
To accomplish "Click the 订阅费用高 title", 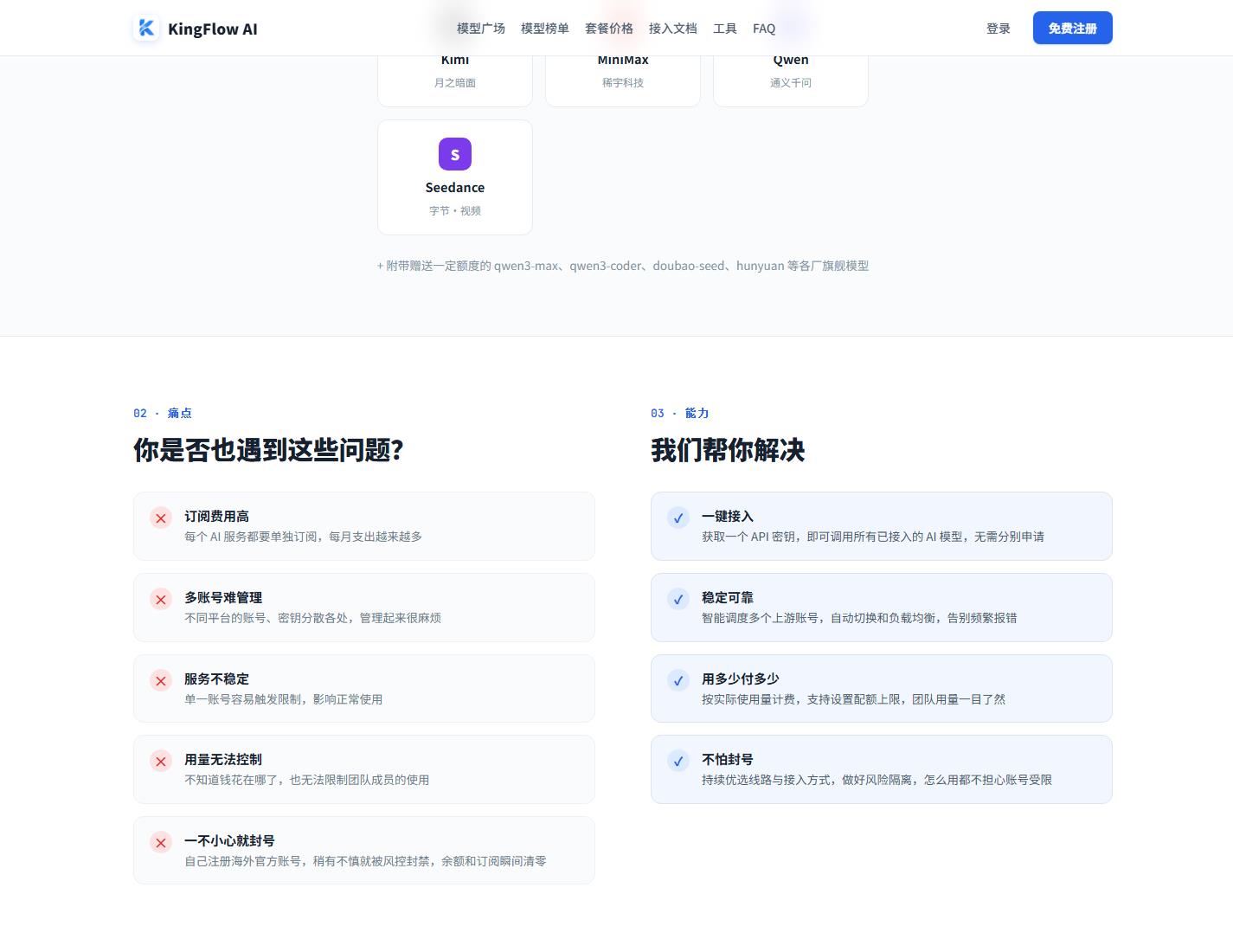I will [x=216, y=517].
